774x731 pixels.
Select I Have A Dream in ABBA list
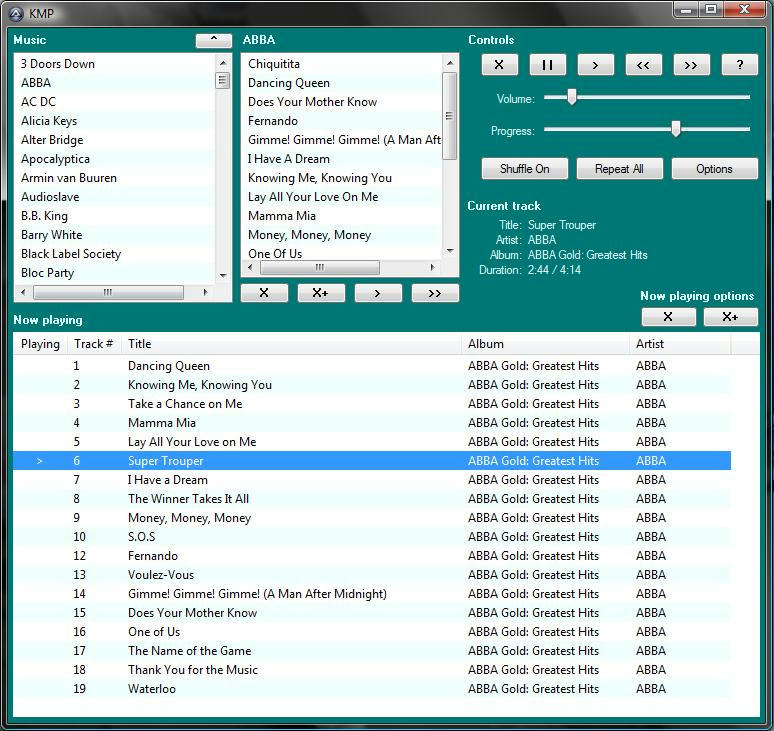pos(342,158)
